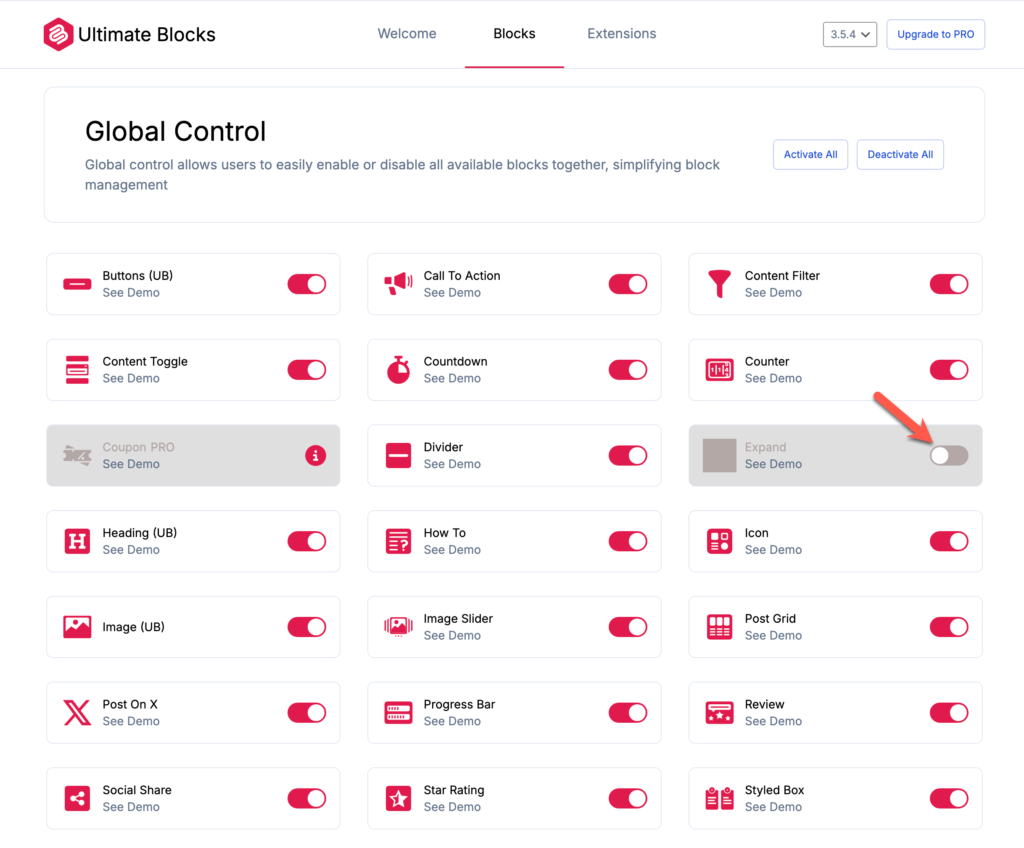The width and height of the screenshot is (1024, 848).
Task: Click the Image Slider block icon
Action: 398,627
